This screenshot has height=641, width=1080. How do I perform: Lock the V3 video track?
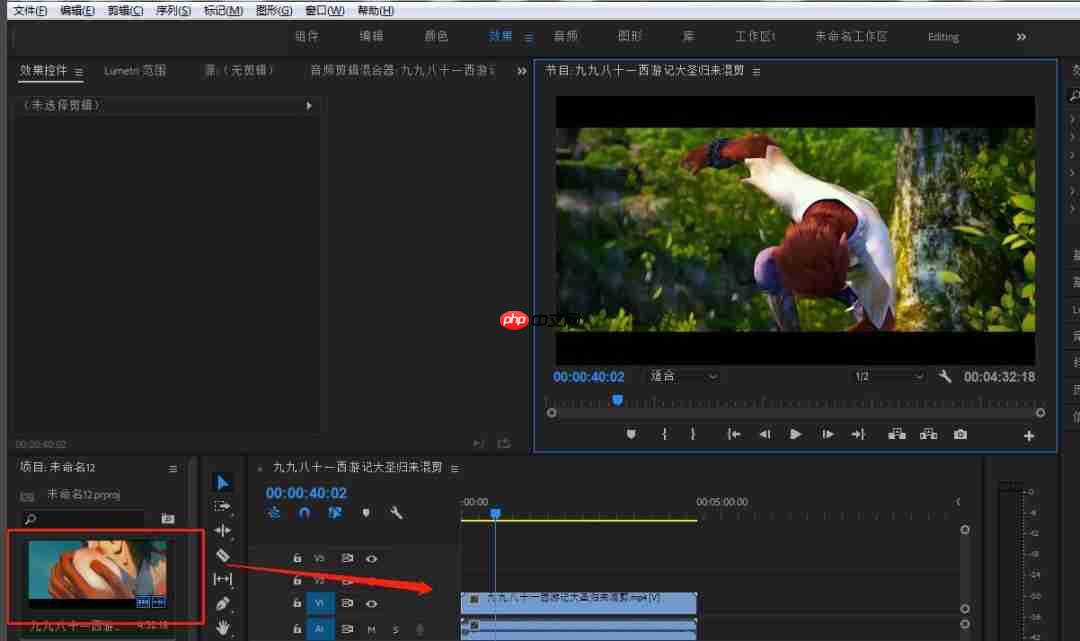tap(297, 558)
